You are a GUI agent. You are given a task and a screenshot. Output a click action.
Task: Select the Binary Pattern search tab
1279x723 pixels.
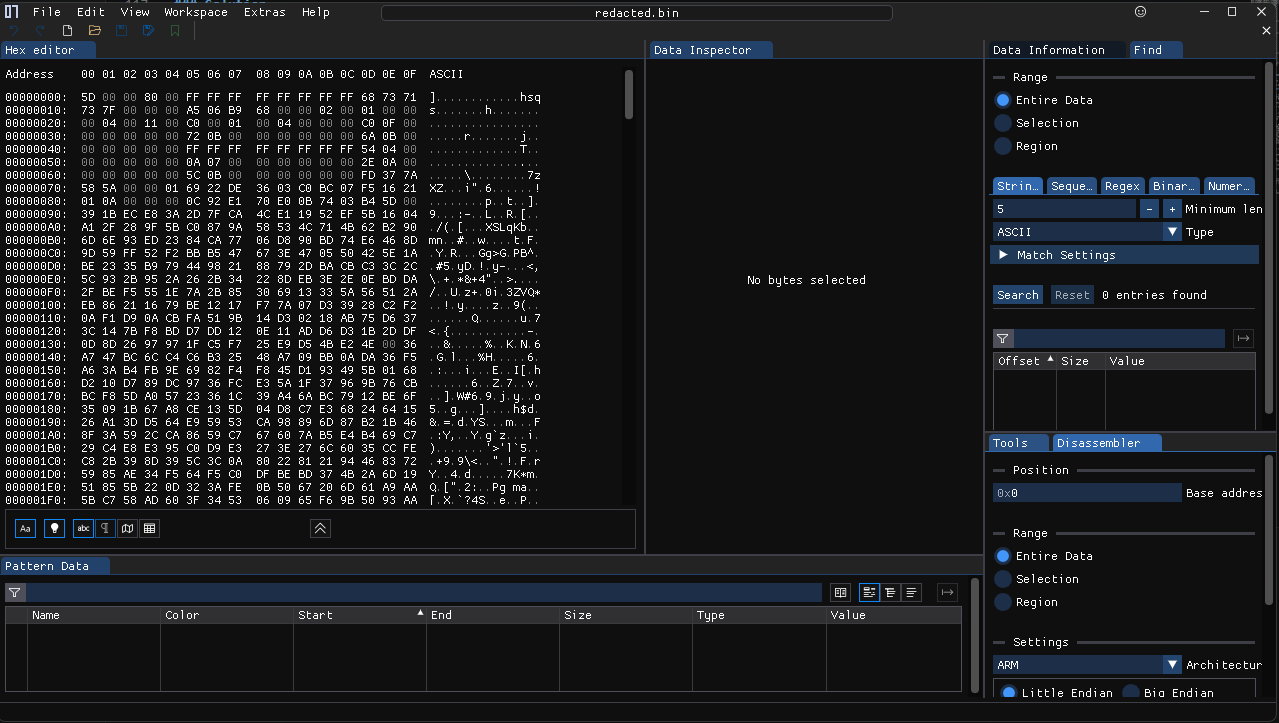(x=1173, y=186)
